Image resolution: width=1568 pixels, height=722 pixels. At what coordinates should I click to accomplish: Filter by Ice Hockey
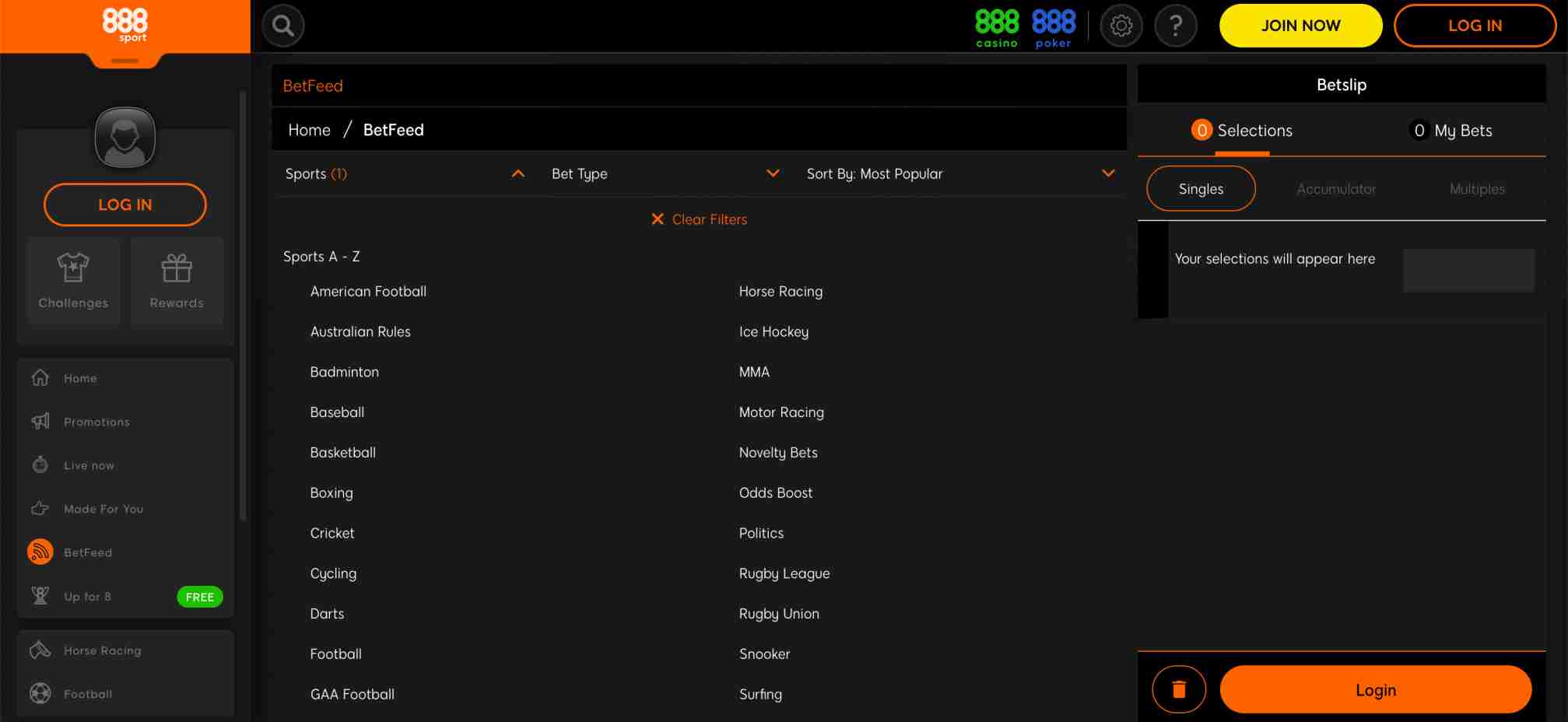coord(773,332)
